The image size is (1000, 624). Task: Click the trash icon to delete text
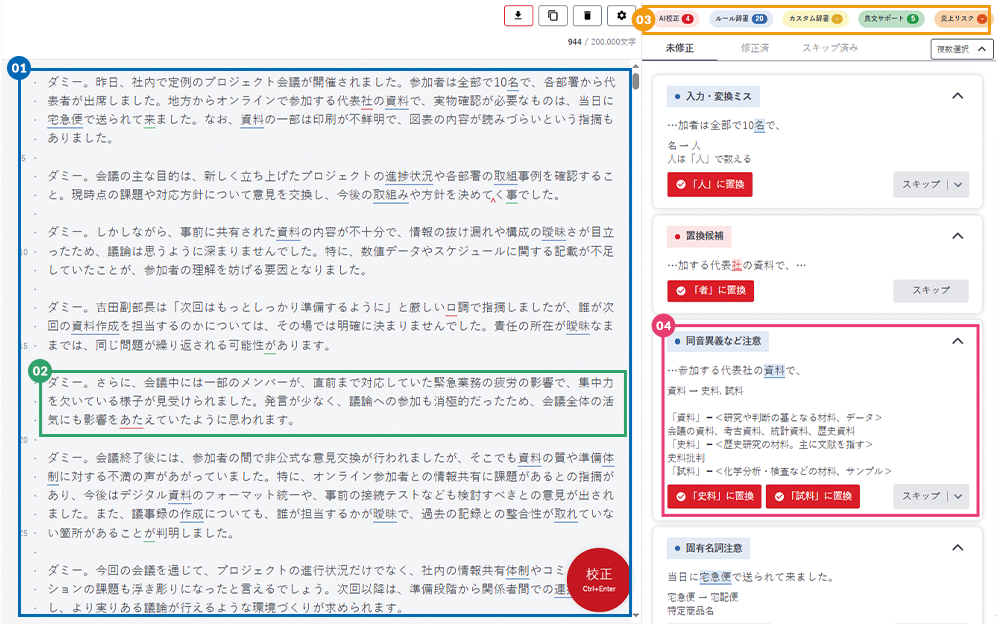pyautogui.click(x=587, y=15)
